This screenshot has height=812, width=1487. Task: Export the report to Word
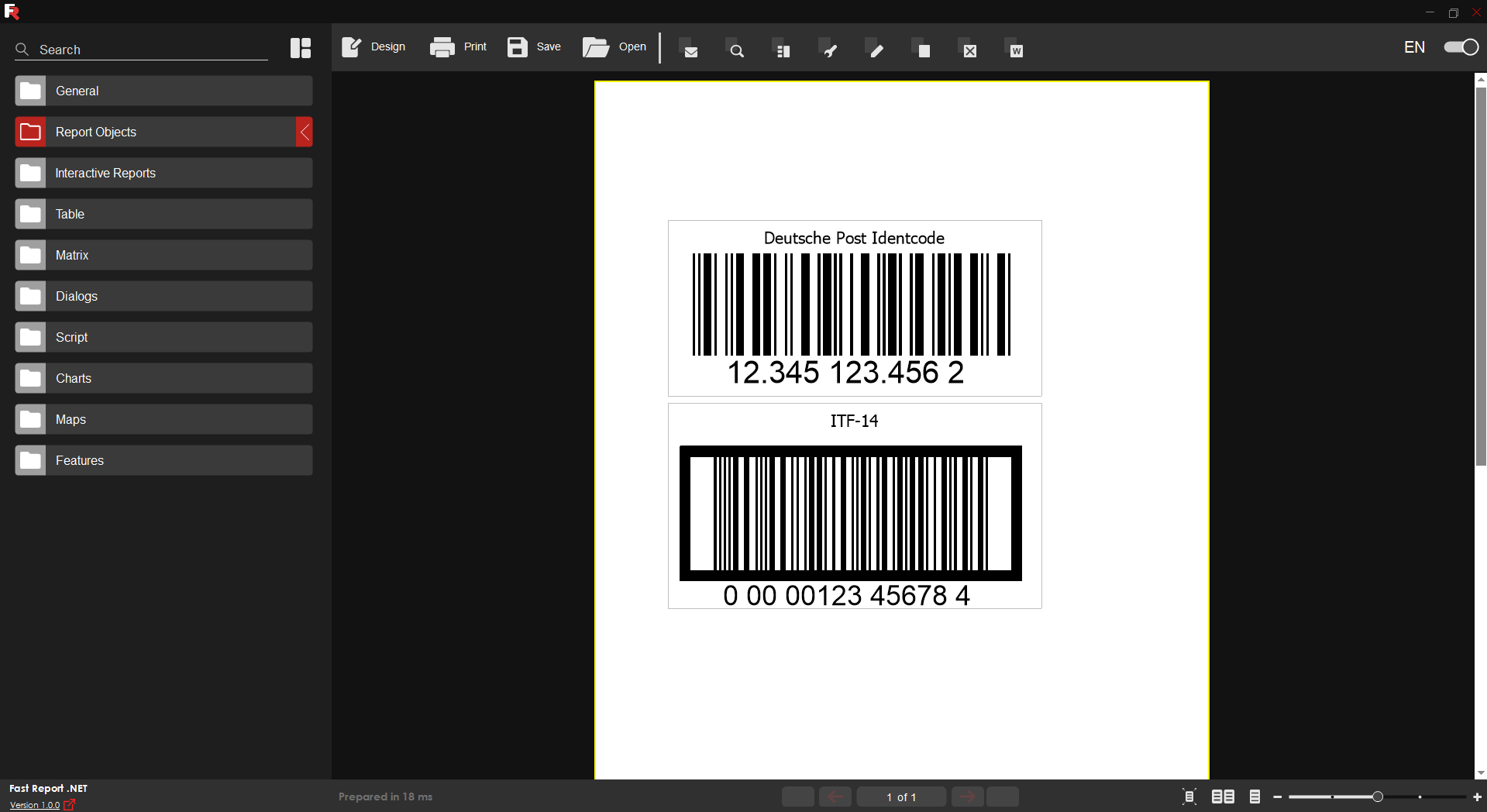point(1015,49)
